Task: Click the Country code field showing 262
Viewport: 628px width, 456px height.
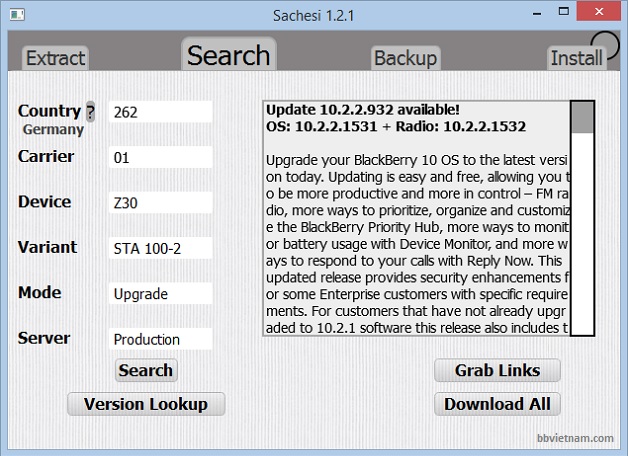Action: (x=161, y=112)
